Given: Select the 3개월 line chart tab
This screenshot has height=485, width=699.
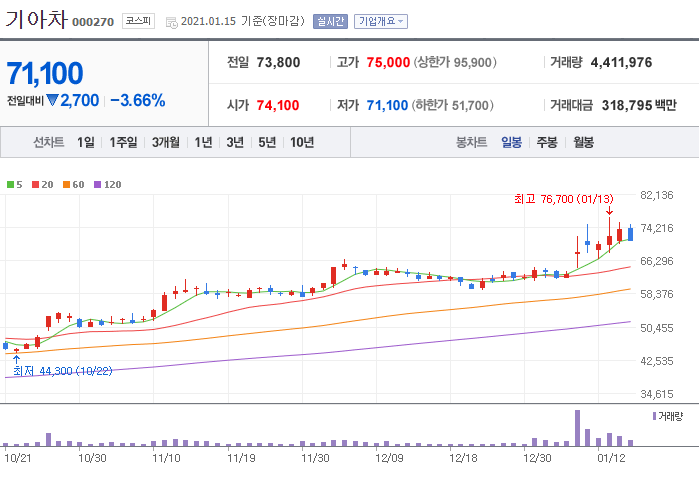Looking at the screenshot, I should point(165,142).
